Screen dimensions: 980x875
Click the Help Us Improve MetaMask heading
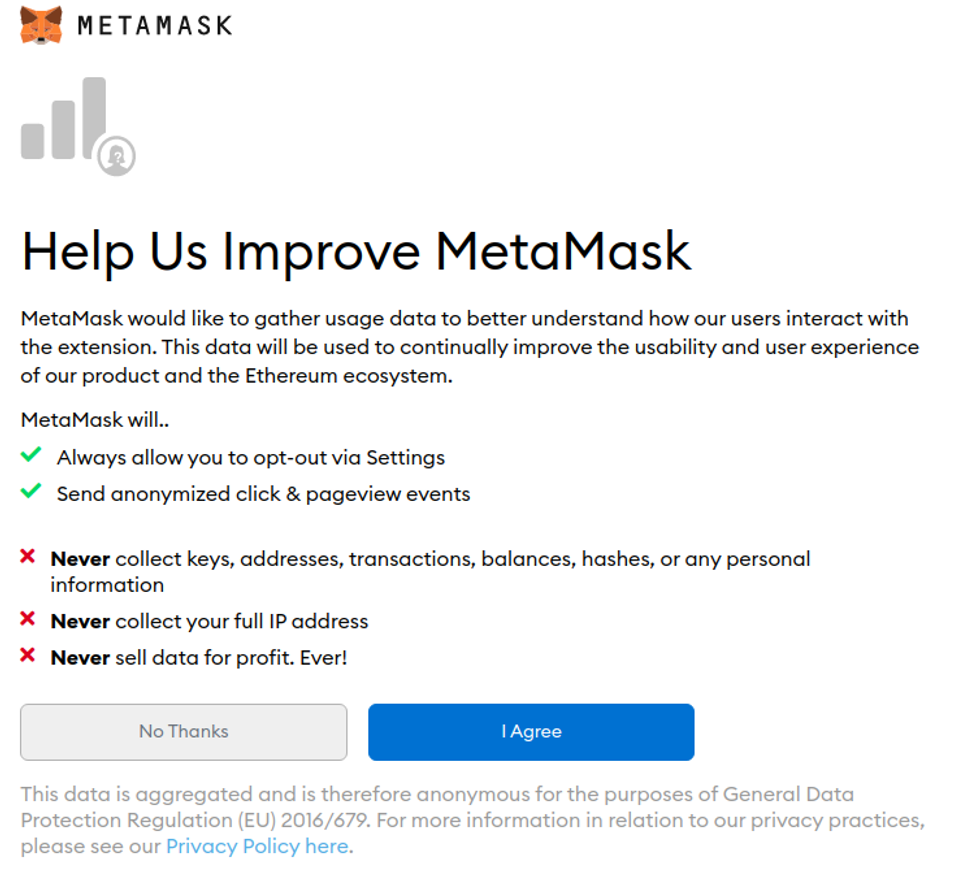coord(356,251)
